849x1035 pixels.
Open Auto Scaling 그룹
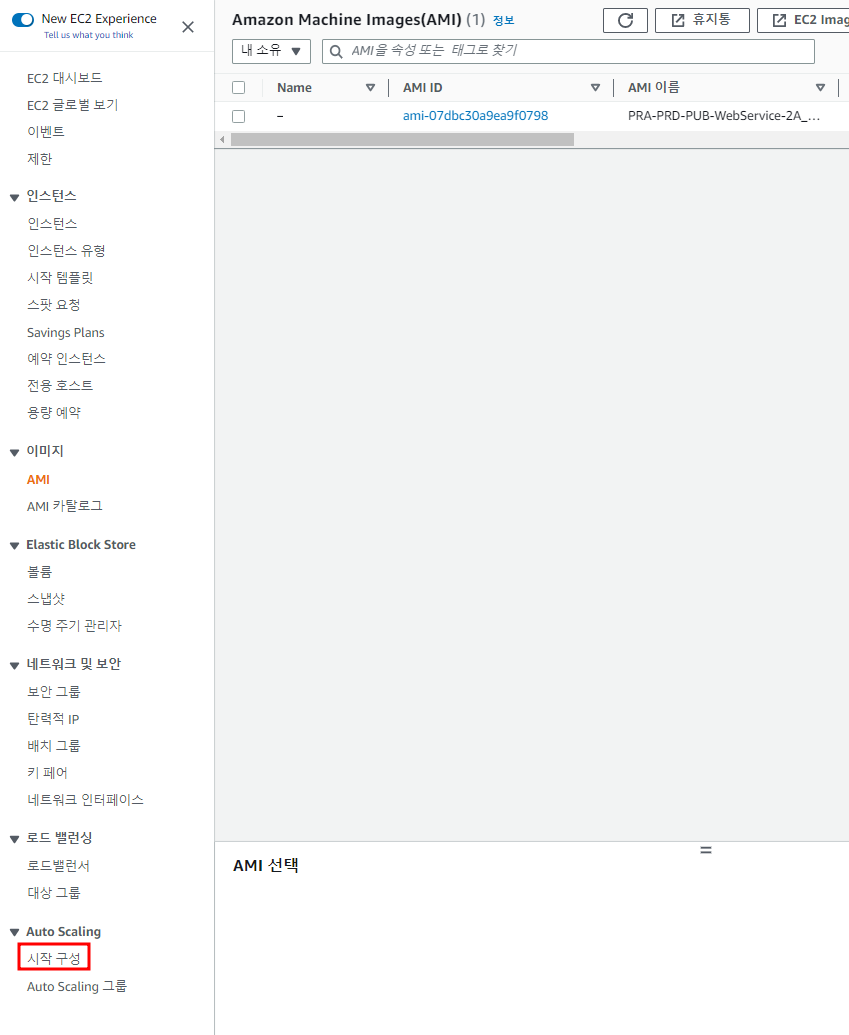click(x=77, y=986)
